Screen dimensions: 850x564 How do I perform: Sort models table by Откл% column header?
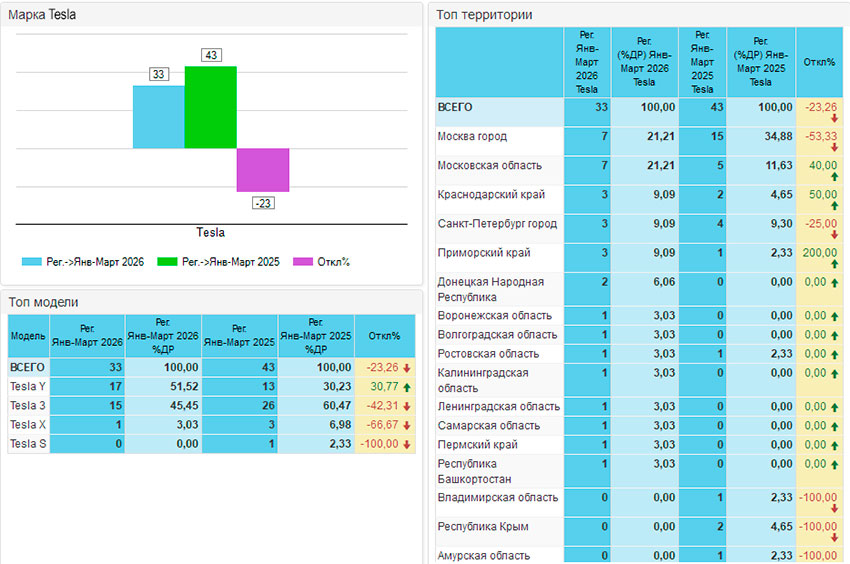coord(384,337)
